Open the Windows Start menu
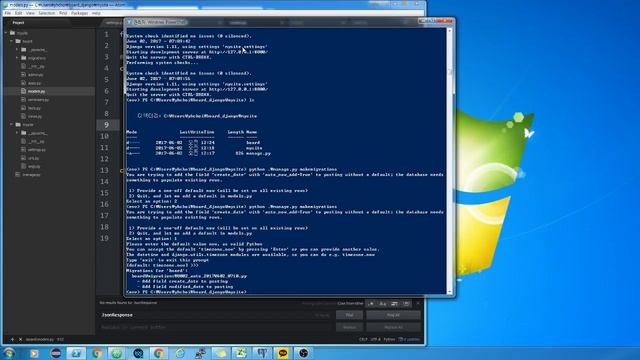This screenshot has width=640, height=360. tap(9, 353)
